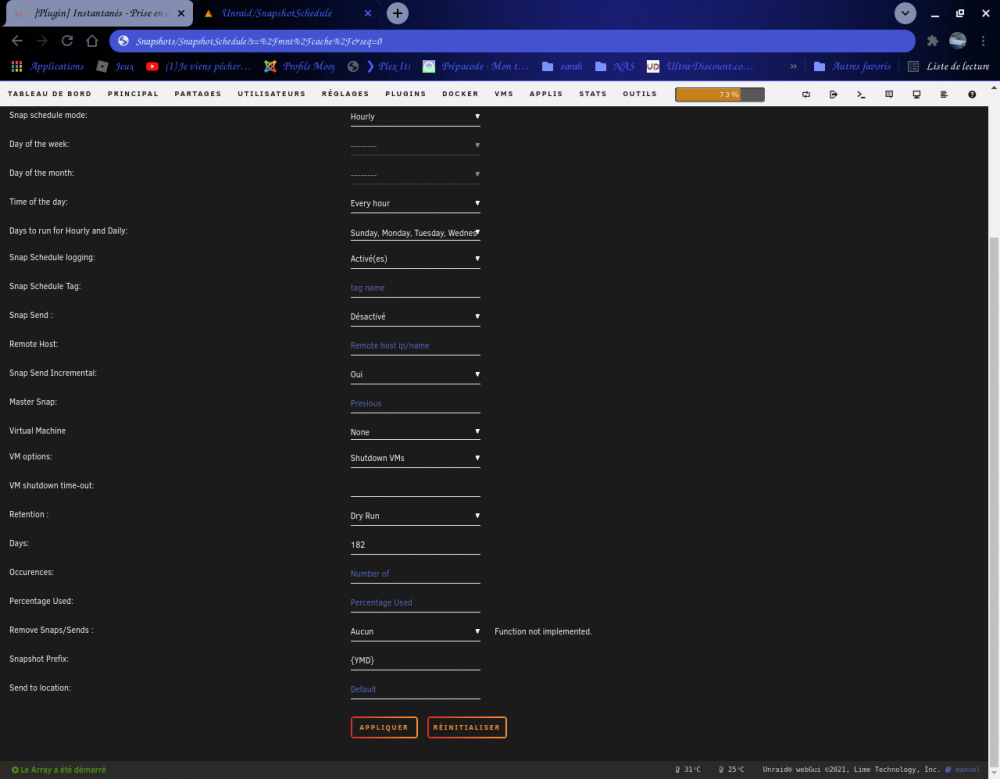Click the tab search chevron button

(905, 13)
